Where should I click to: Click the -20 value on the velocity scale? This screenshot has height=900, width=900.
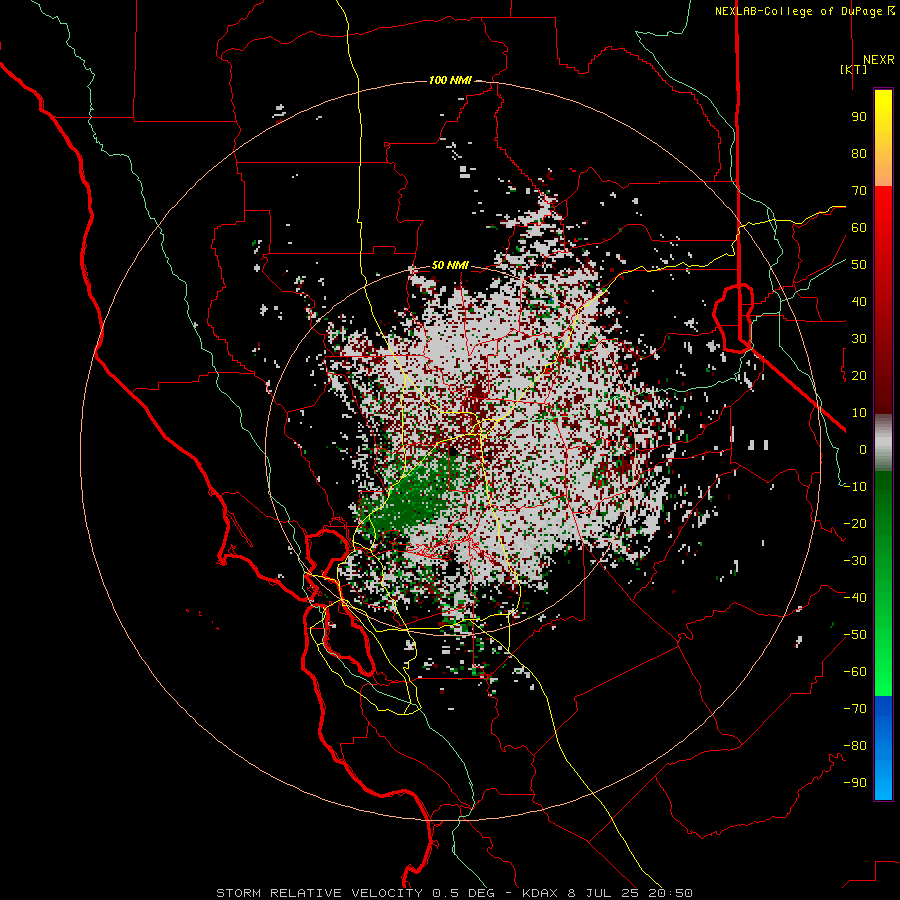point(855,523)
